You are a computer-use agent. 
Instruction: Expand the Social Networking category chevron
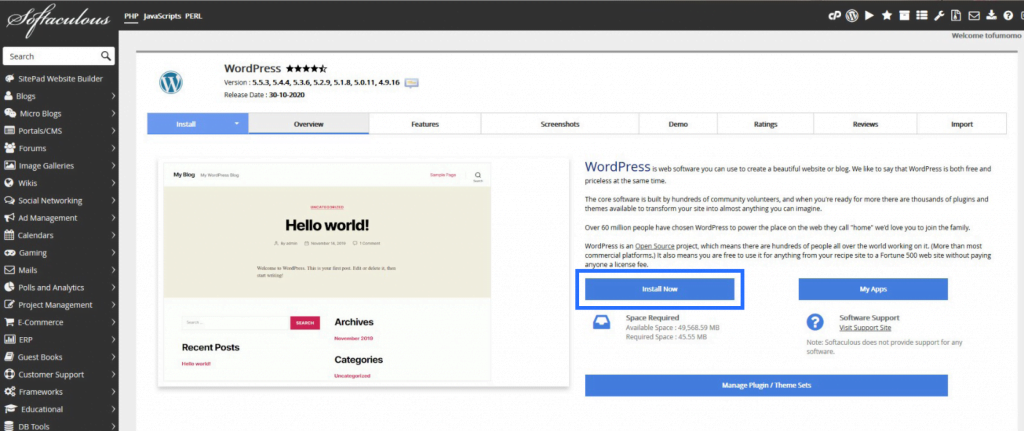point(114,200)
